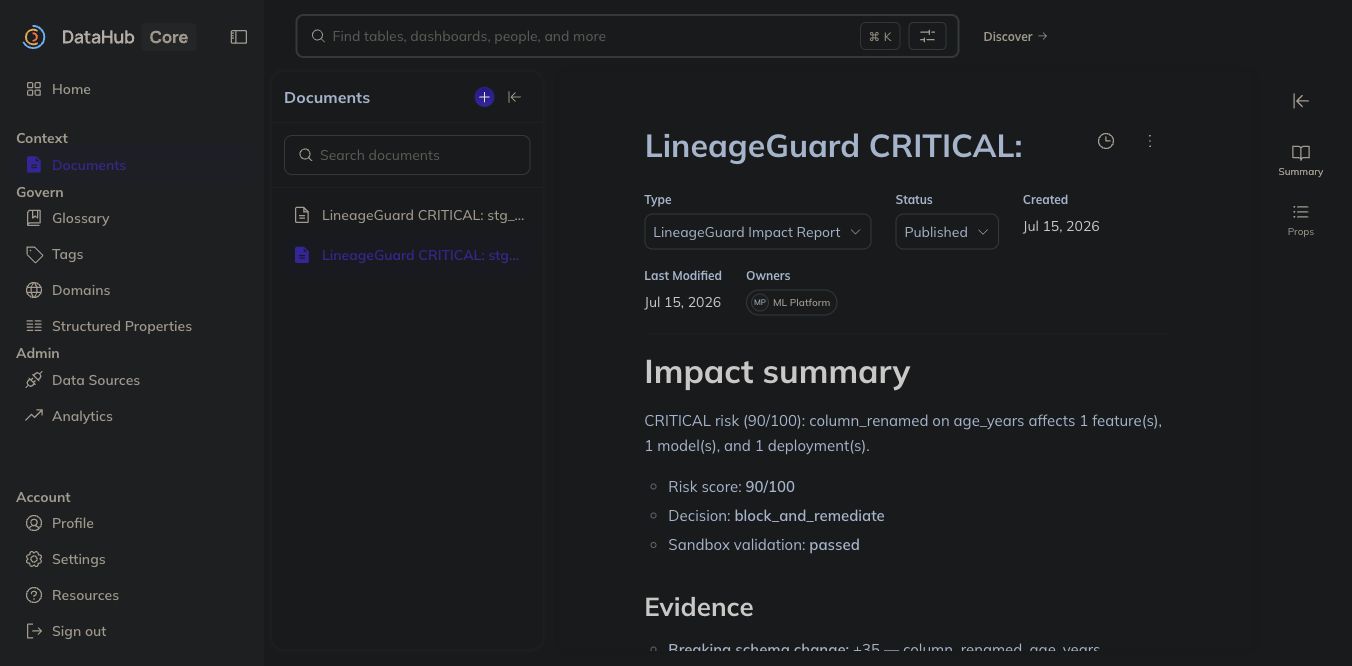
Task: Click the Profile user icon
Action: tap(34, 523)
